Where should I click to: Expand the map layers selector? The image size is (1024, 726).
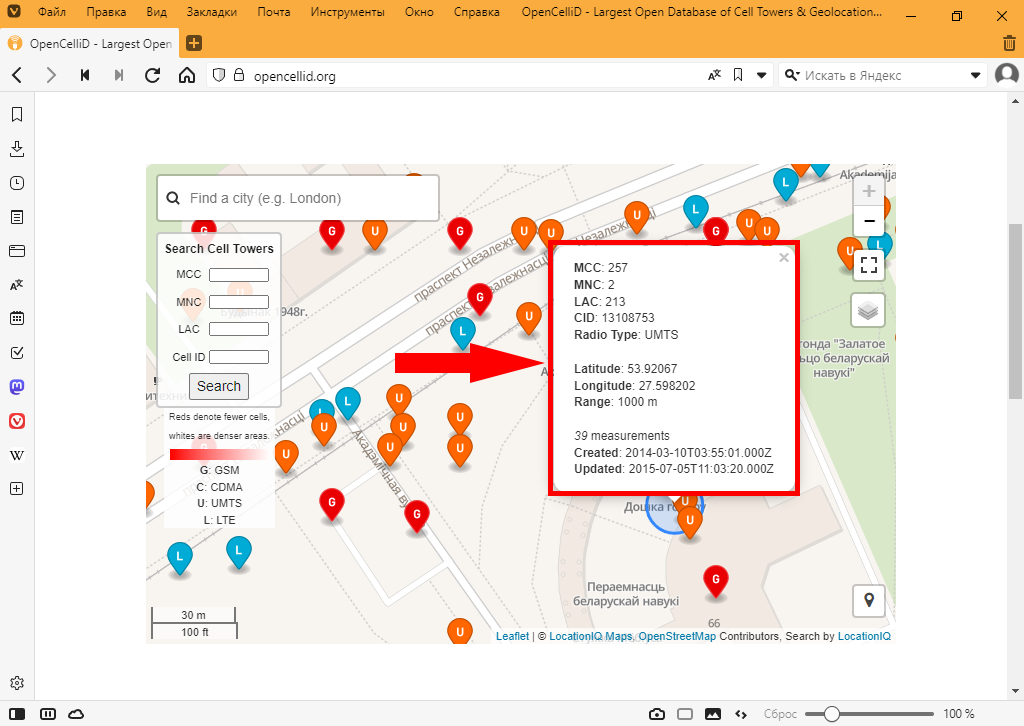pyautogui.click(x=868, y=310)
